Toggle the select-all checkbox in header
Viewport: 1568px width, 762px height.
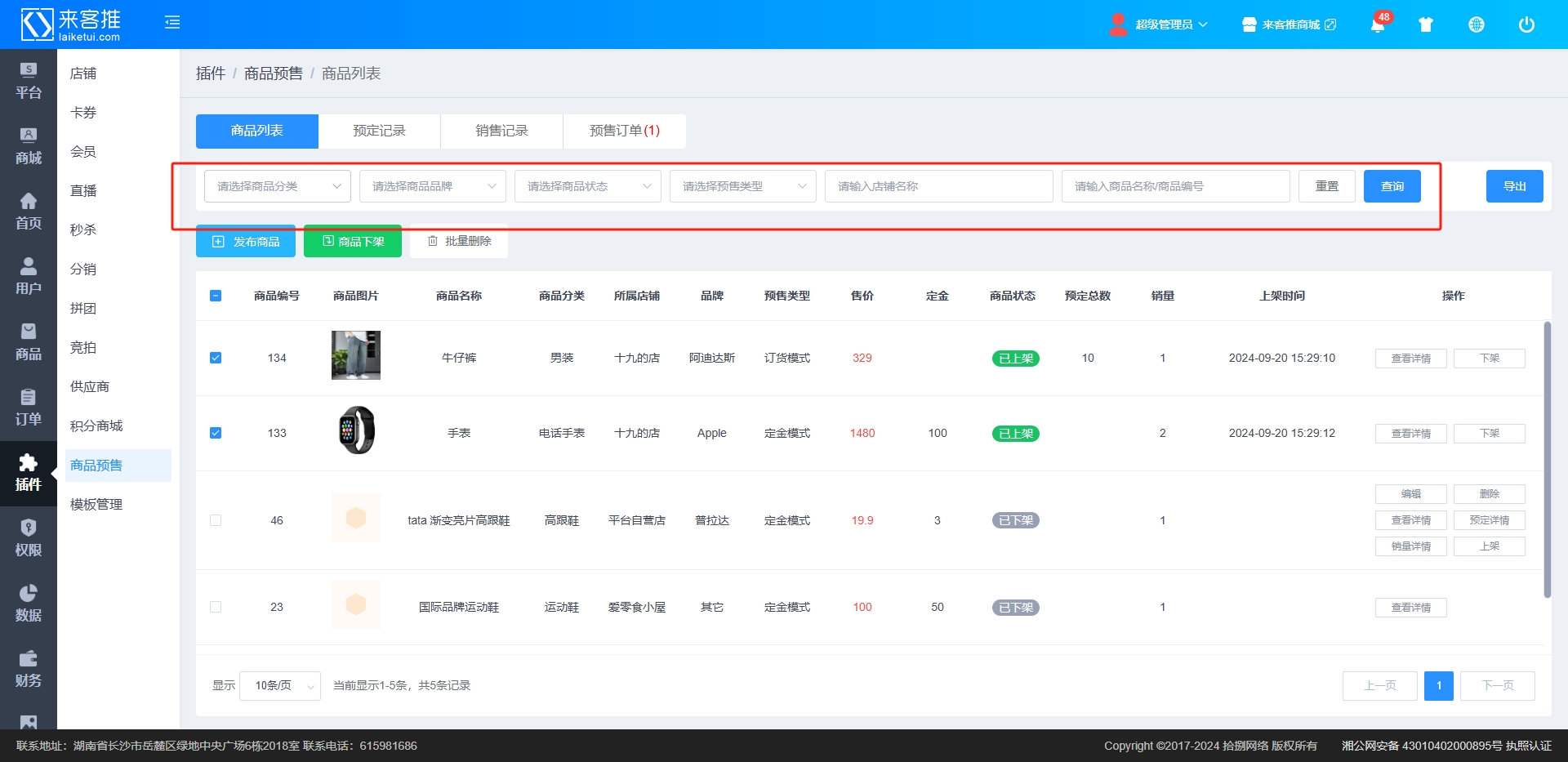216,296
